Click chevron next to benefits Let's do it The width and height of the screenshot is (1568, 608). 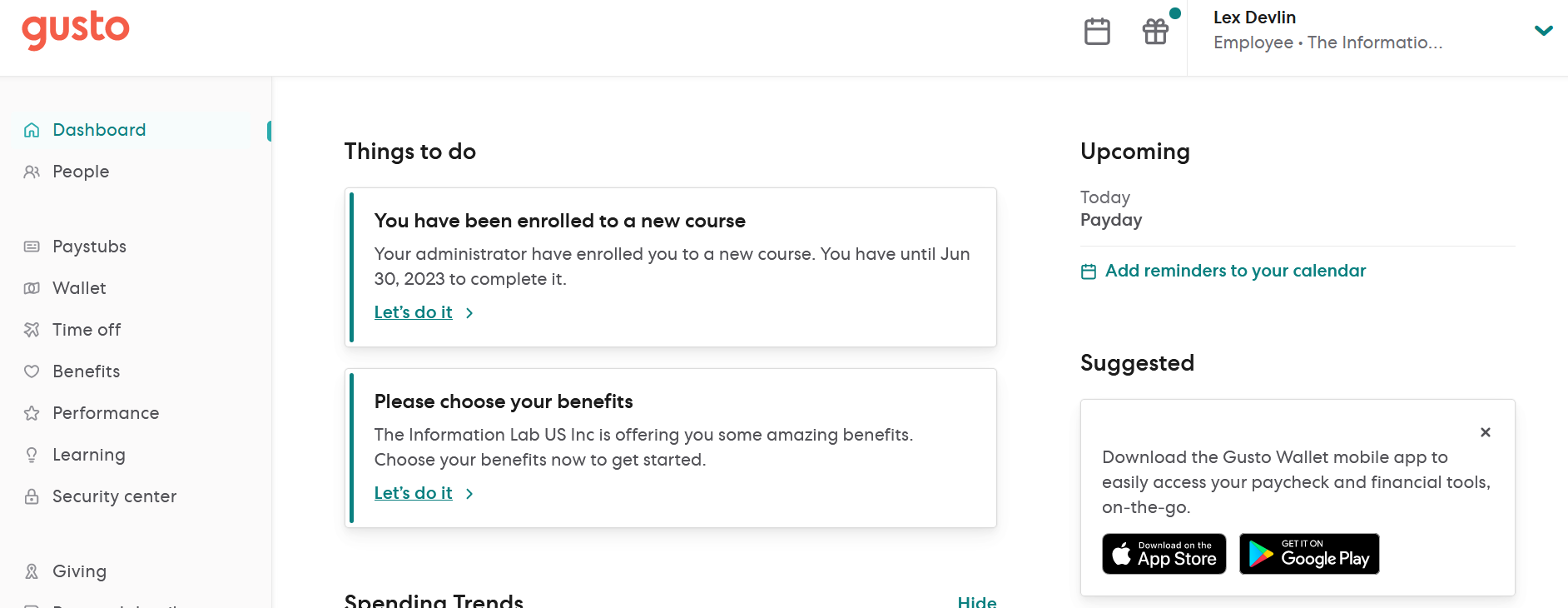(x=469, y=494)
